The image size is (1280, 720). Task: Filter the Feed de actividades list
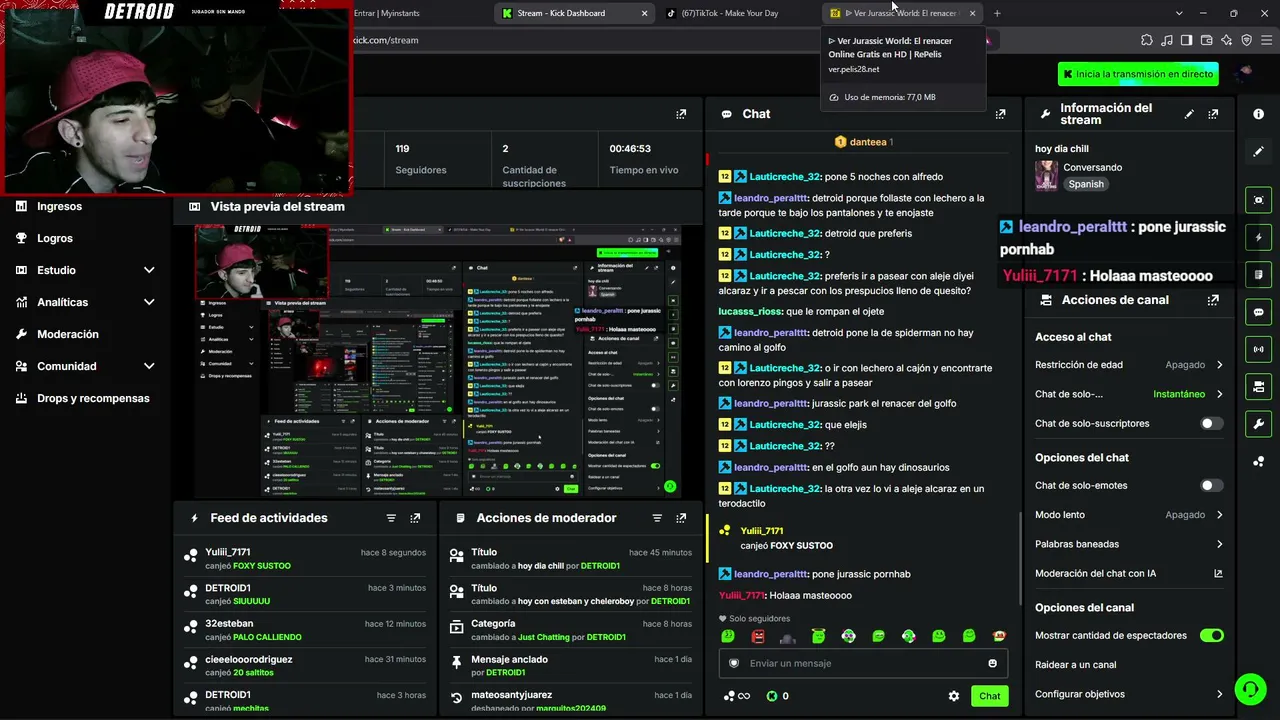[x=391, y=518]
